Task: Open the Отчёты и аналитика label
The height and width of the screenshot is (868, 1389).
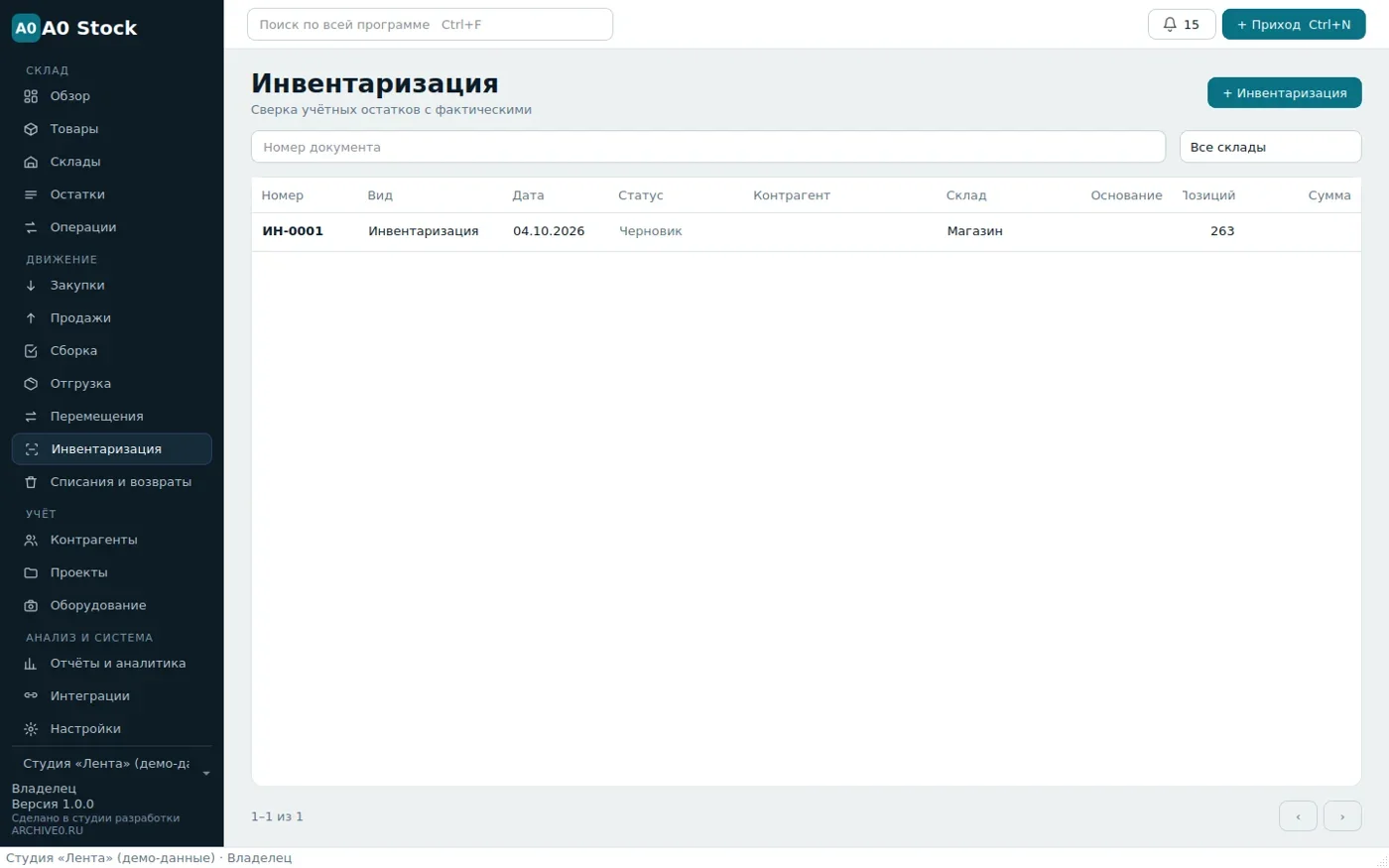Action: [x=118, y=663]
